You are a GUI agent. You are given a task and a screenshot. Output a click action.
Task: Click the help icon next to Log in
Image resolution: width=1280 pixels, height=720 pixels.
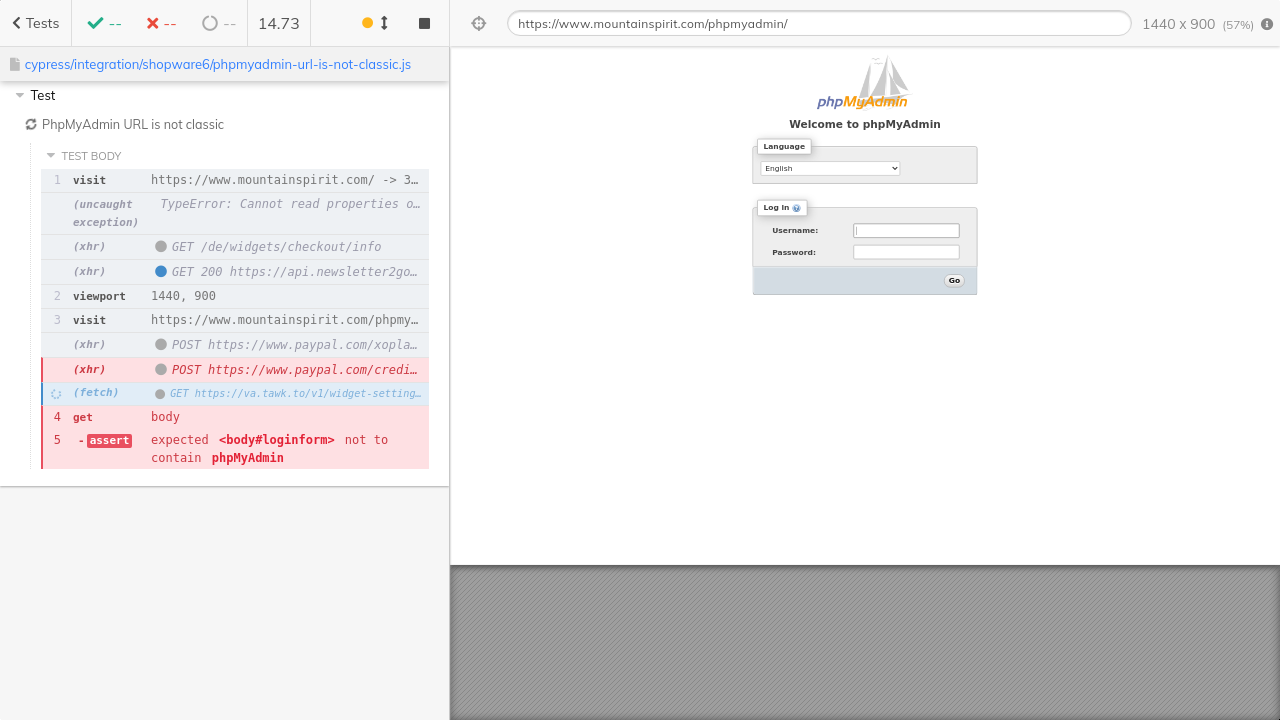coord(797,208)
